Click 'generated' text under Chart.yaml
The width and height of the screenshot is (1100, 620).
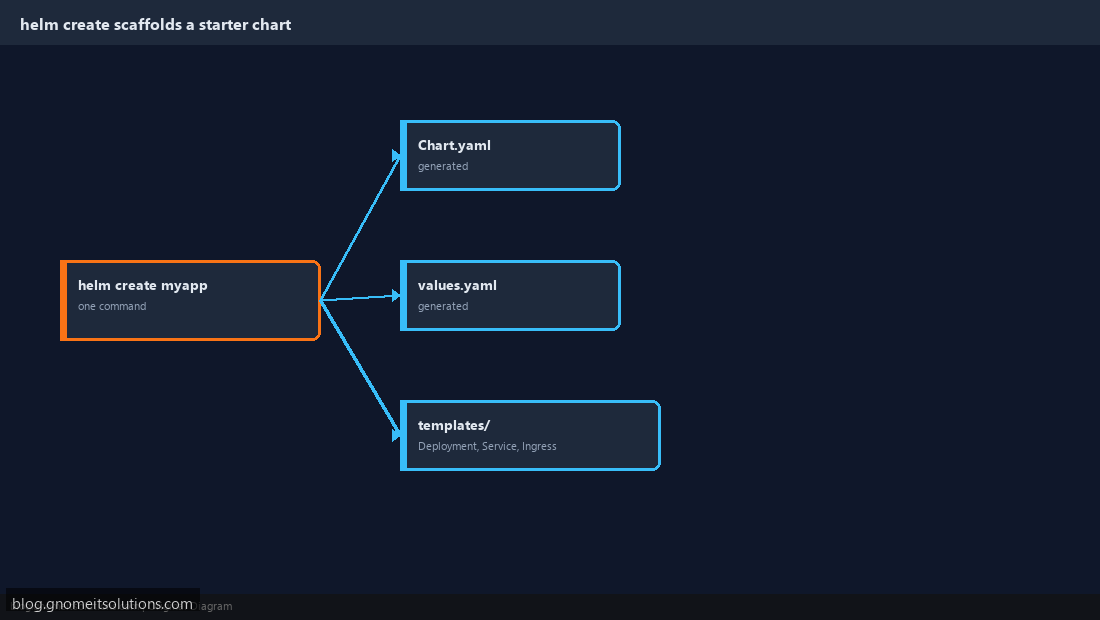tap(443, 166)
